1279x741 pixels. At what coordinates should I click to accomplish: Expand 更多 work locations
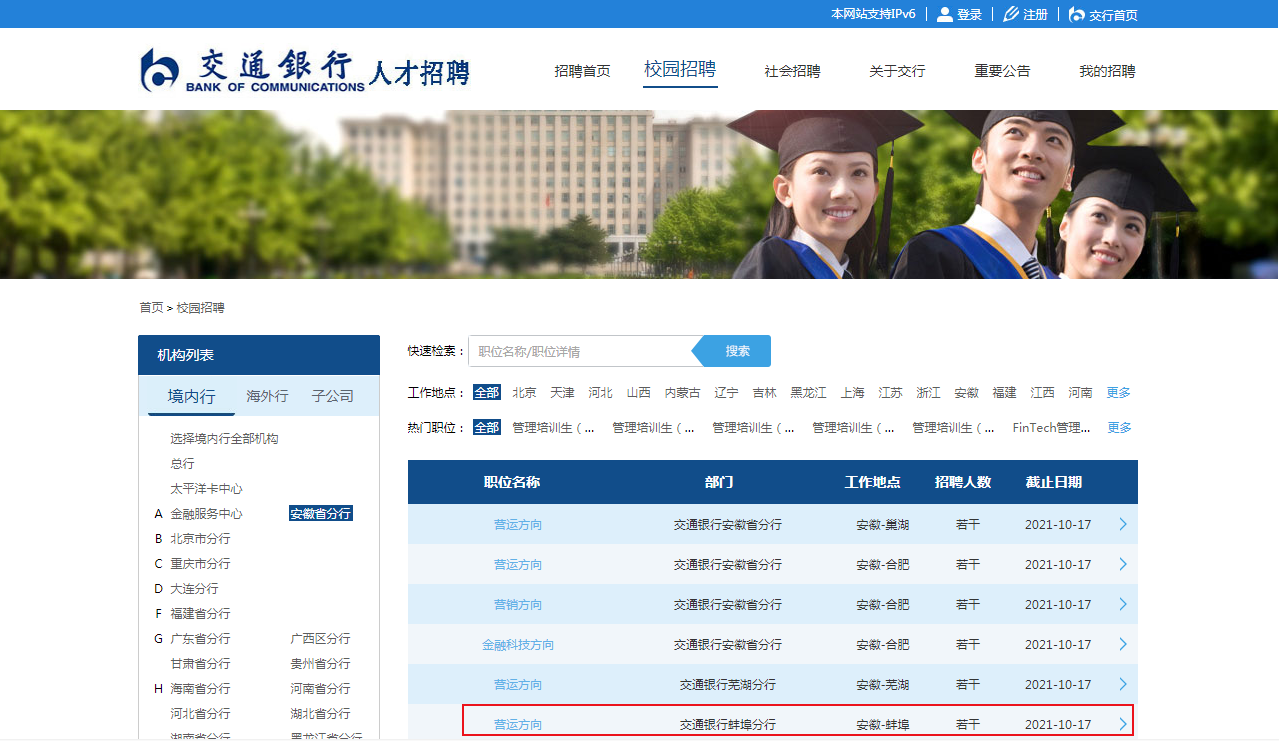click(1118, 393)
